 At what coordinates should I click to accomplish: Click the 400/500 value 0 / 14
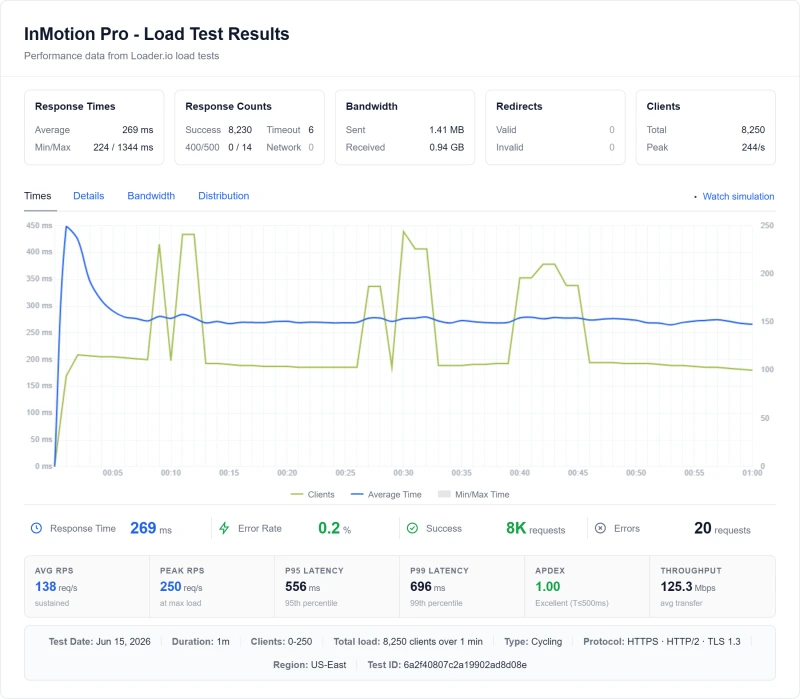[240, 147]
